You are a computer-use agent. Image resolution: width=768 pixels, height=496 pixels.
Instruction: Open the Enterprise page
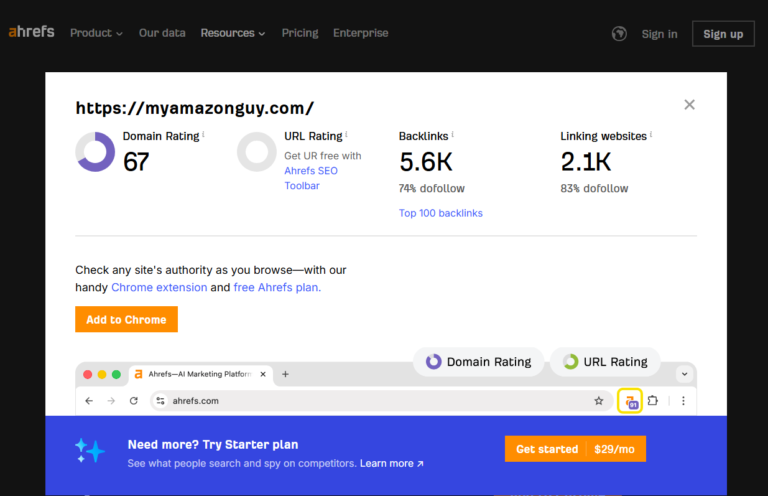click(x=360, y=33)
